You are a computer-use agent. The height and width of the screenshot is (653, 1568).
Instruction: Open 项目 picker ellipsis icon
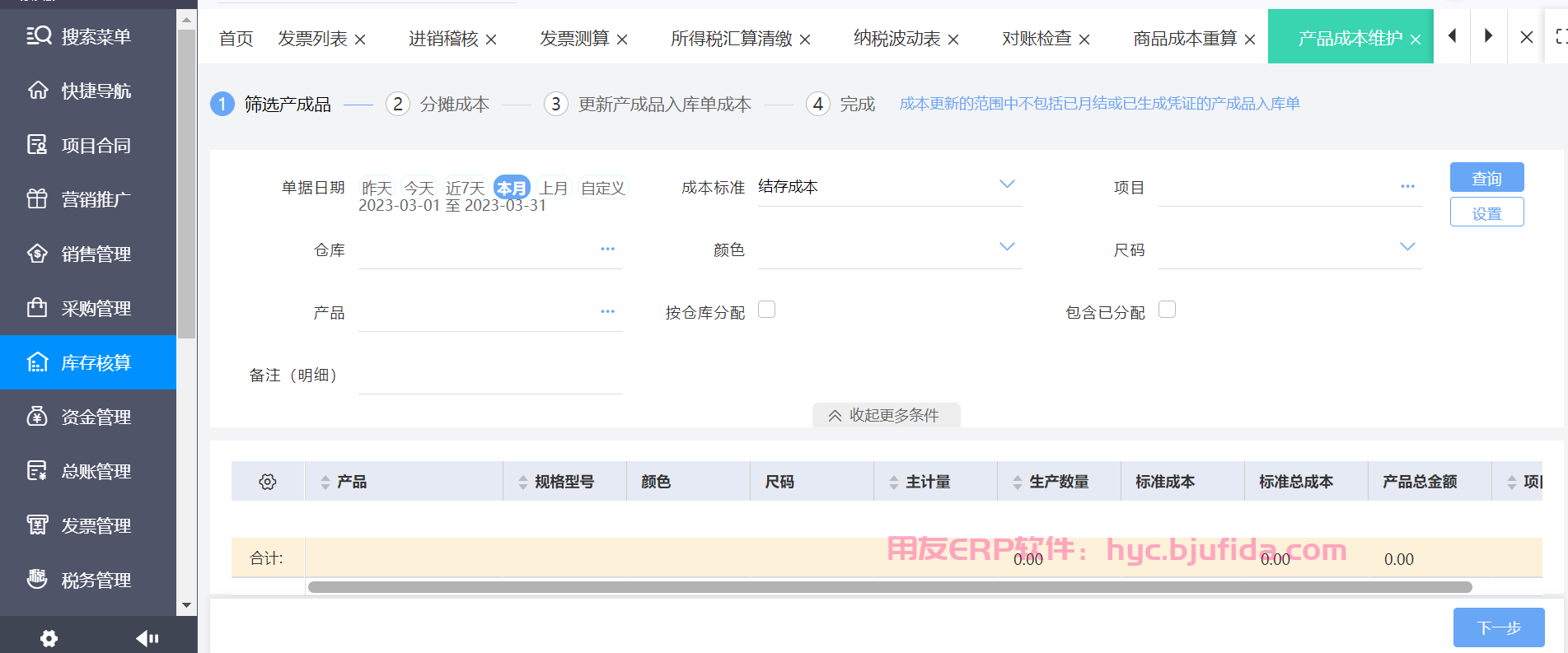(1408, 186)
